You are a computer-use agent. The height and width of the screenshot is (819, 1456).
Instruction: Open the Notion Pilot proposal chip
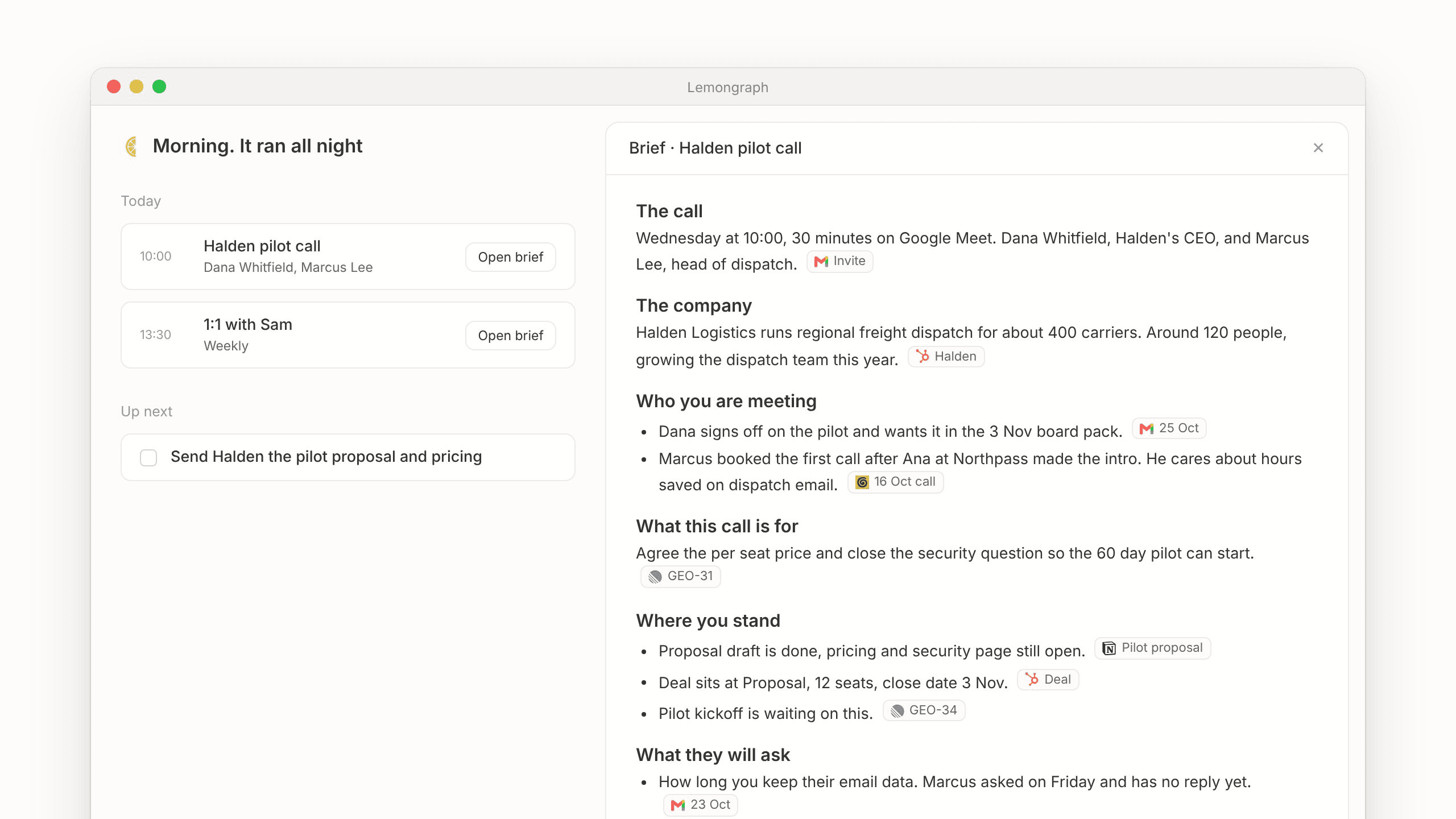(x=1152, y=648)
